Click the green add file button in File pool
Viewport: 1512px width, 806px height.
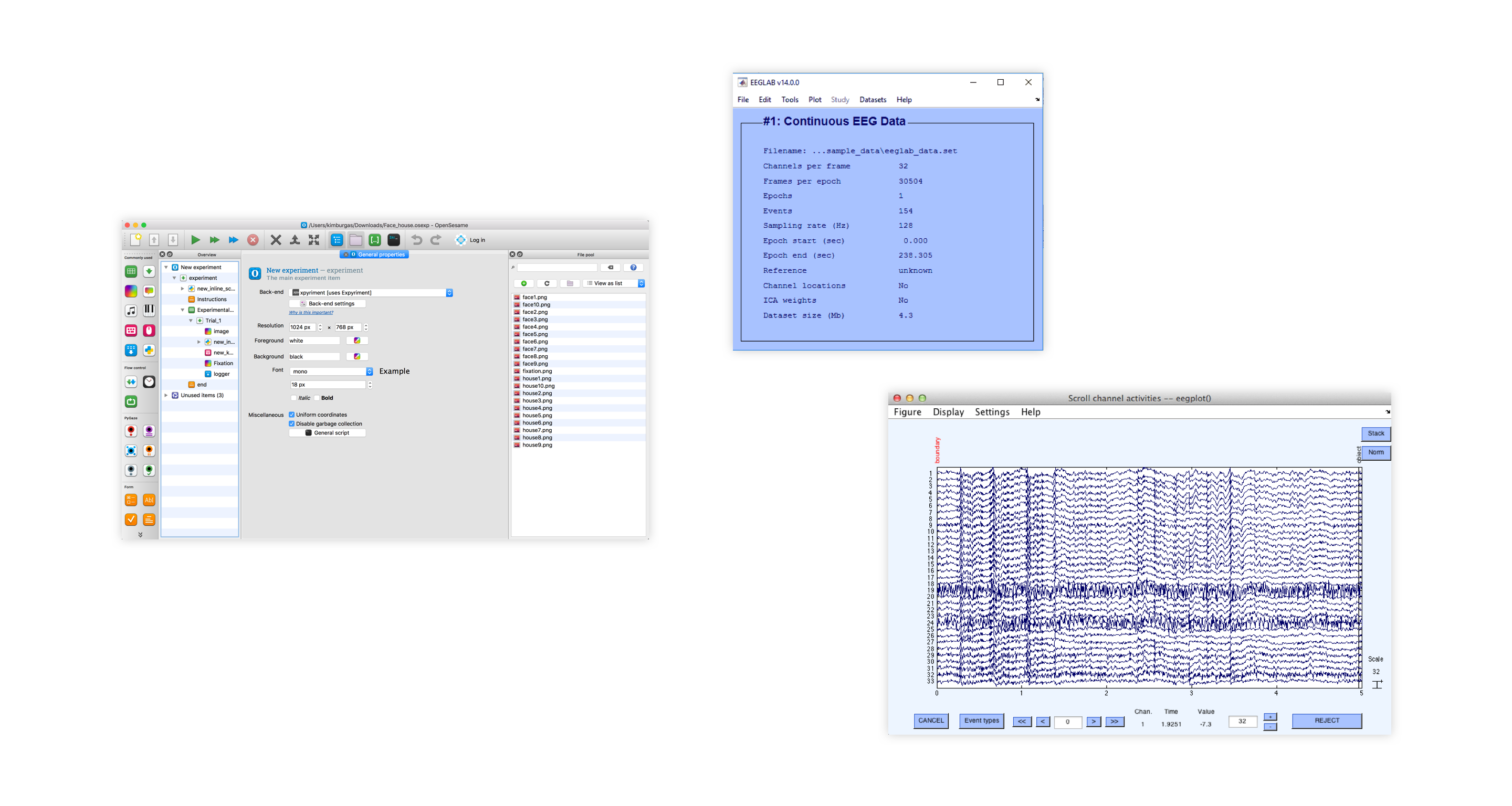523,283
